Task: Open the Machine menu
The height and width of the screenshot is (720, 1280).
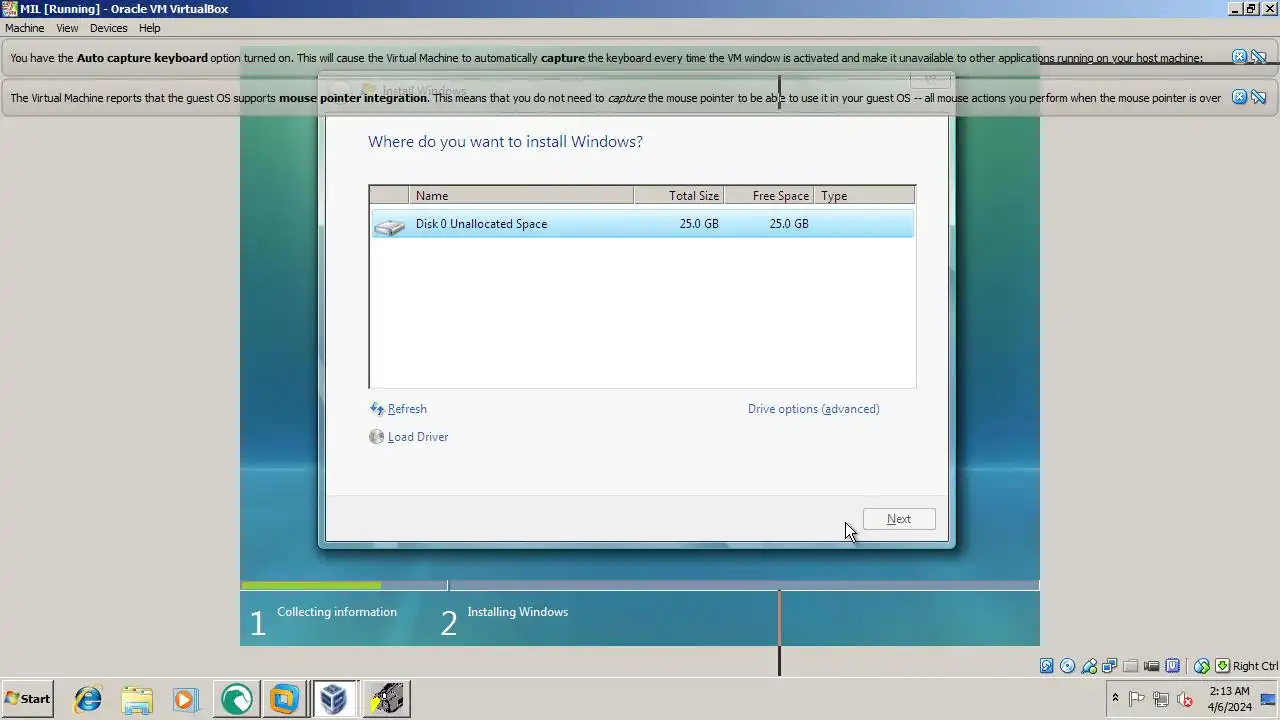Action: point(25,28)
